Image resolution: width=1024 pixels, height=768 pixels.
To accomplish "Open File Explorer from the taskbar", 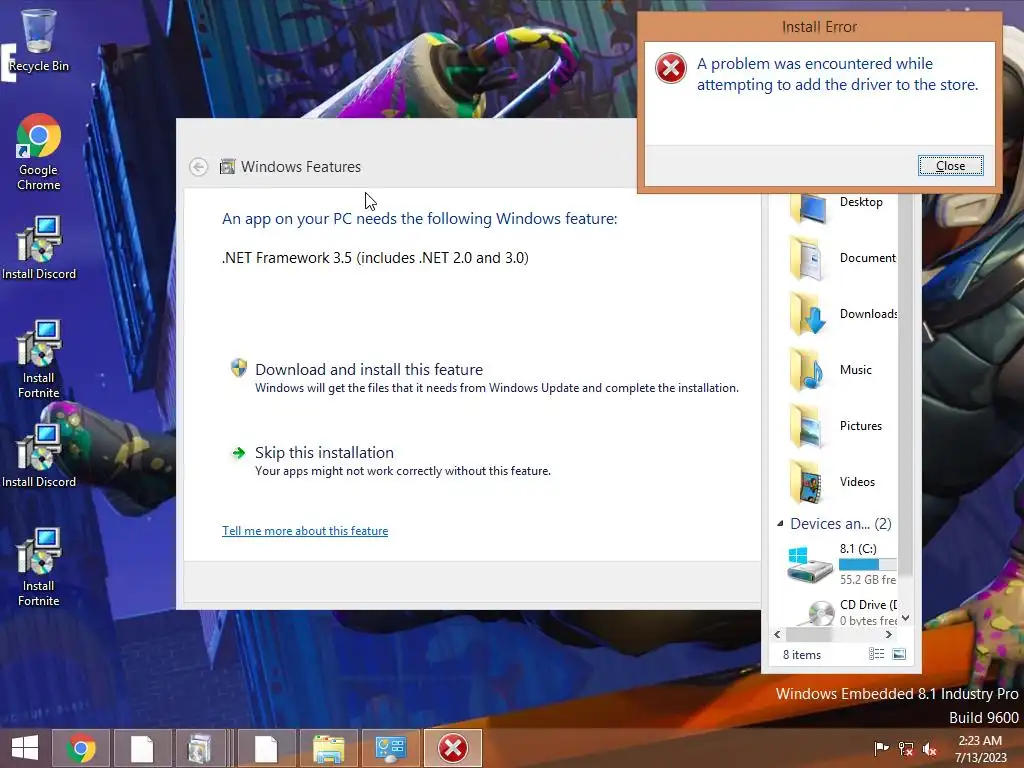I will point(328,748).
